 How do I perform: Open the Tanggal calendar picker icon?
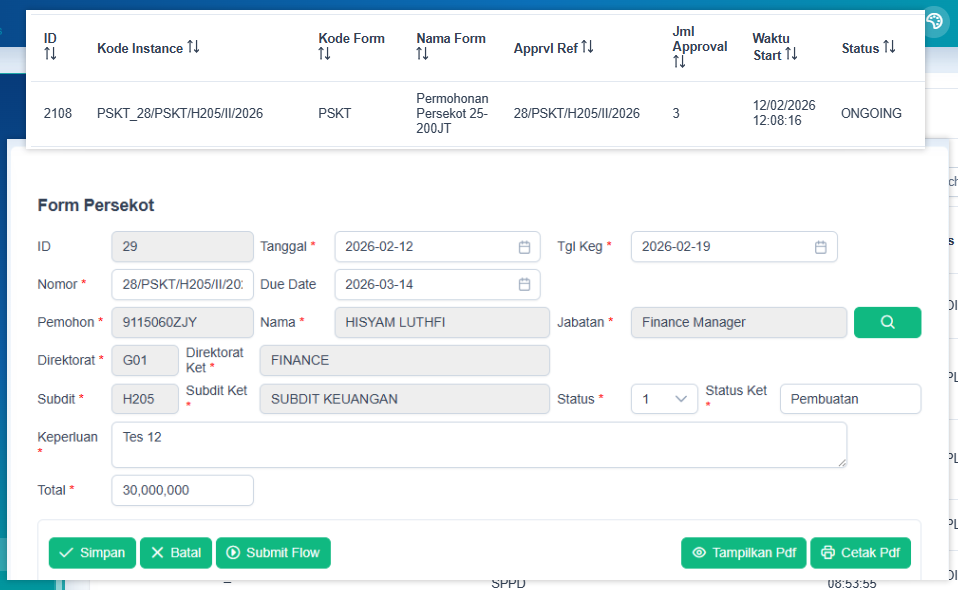click(x=524, y=247)
